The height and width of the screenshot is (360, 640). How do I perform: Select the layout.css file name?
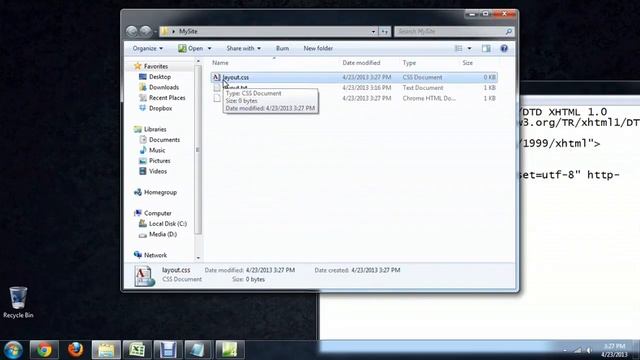point(236,77)
